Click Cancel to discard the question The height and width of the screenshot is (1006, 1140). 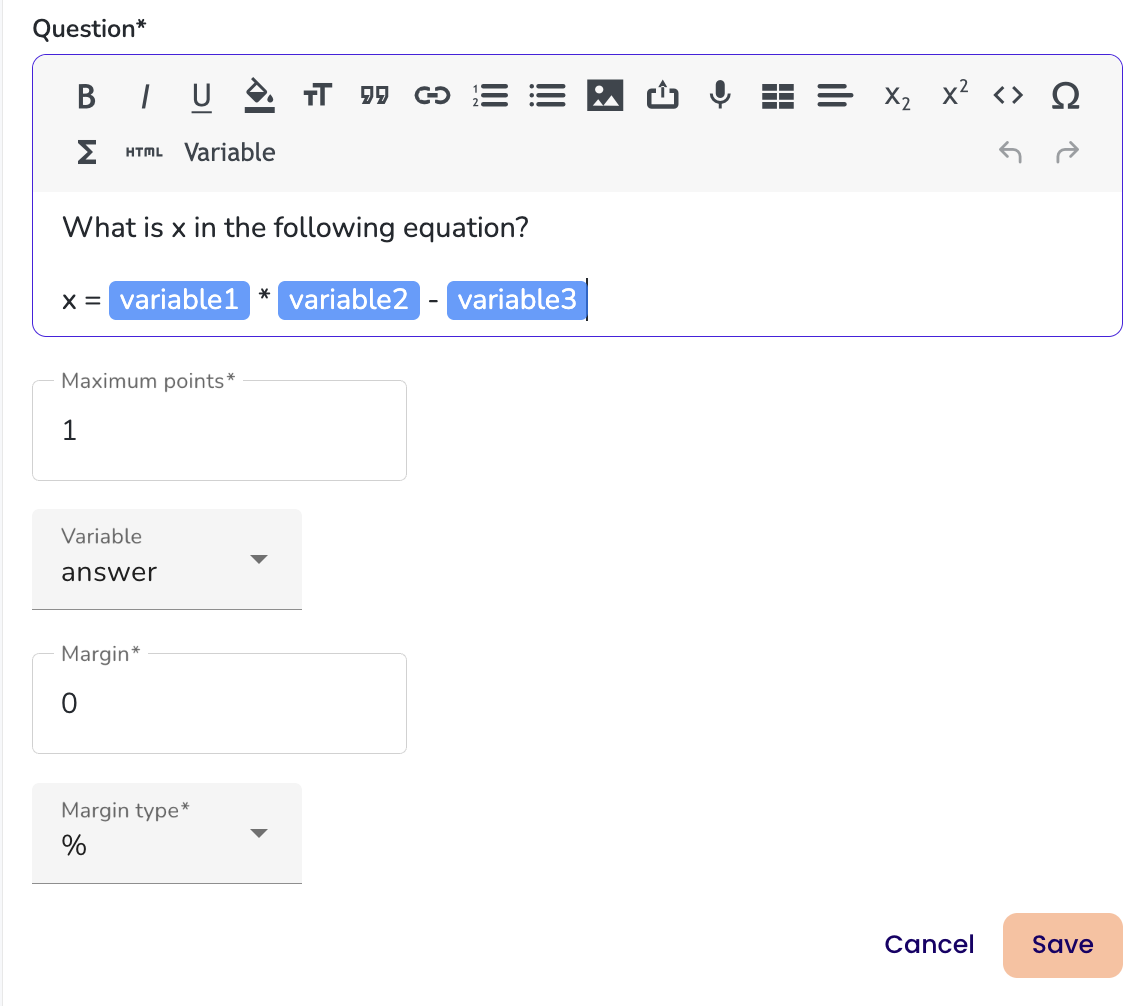[929, 944]
